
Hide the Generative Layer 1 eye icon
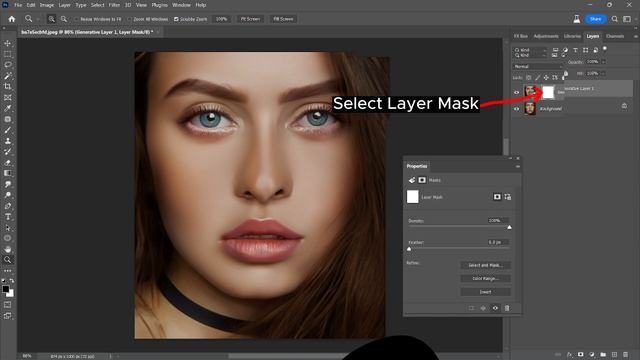pos(516,93)
